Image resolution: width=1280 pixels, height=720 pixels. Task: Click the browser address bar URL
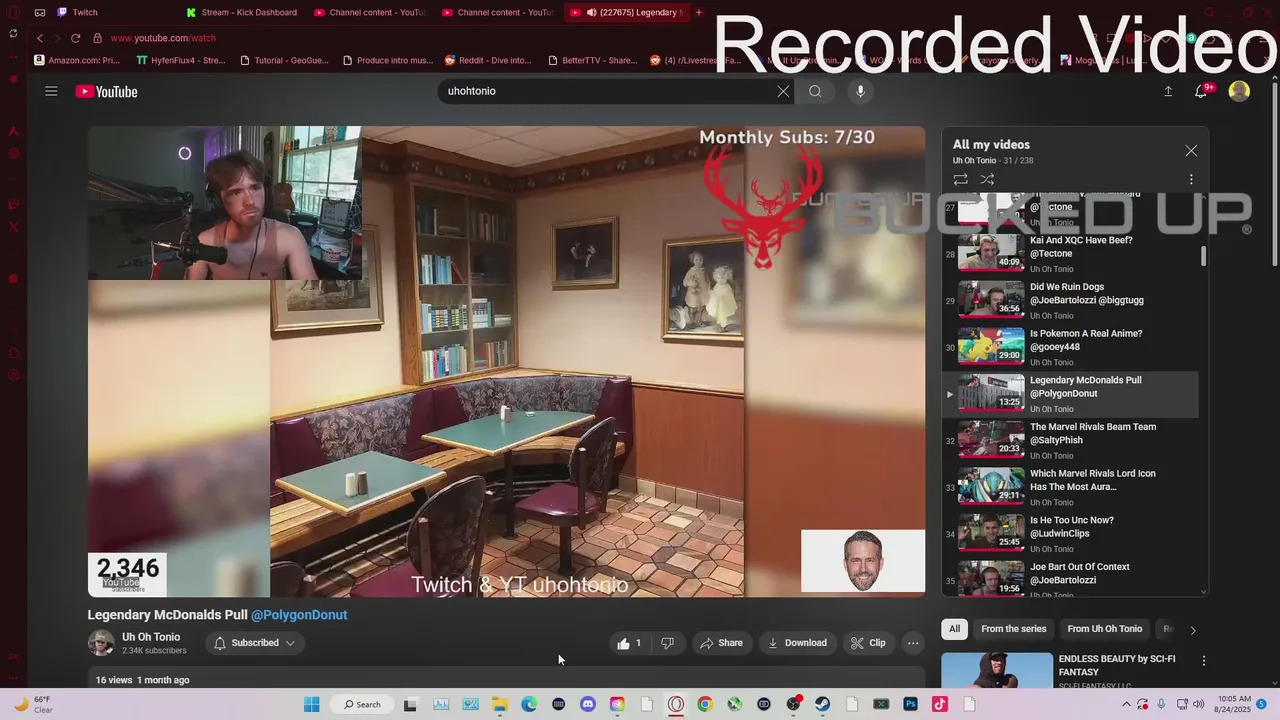click(x=163, y=38)
